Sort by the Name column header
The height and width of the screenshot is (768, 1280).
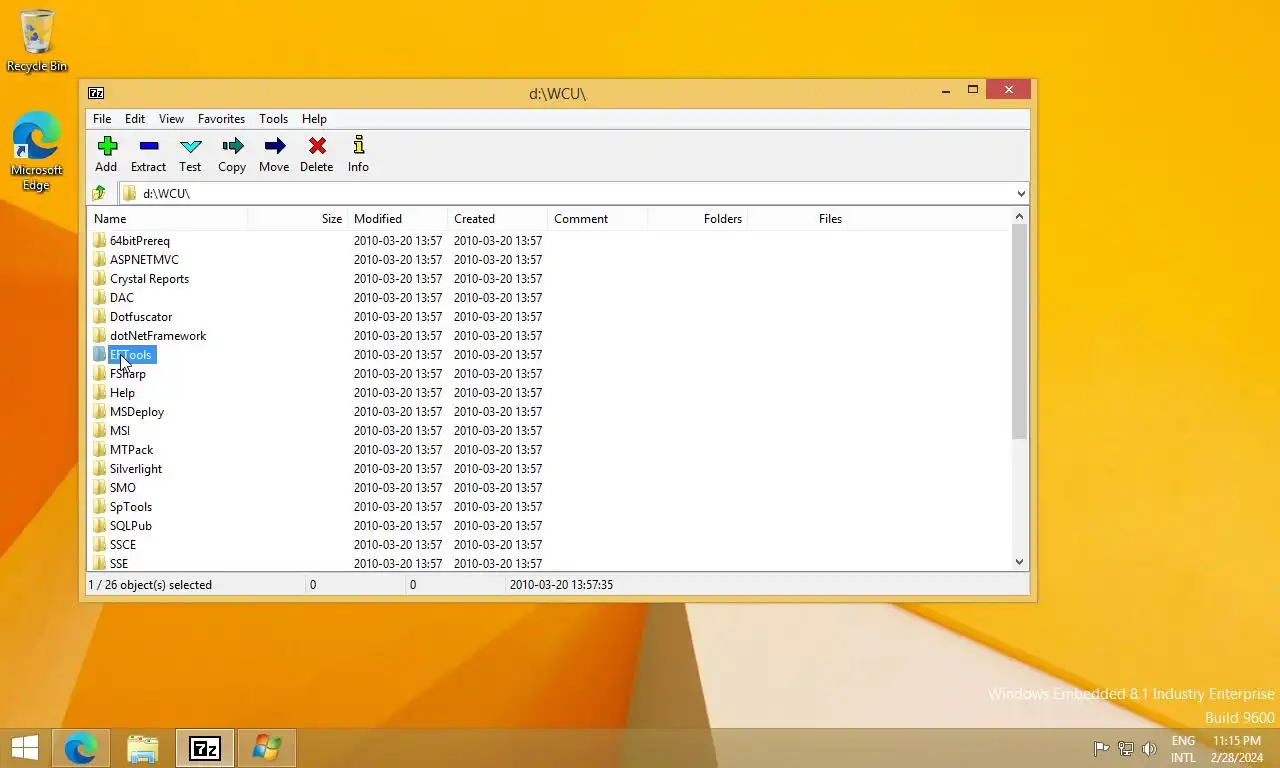[167, 219]
